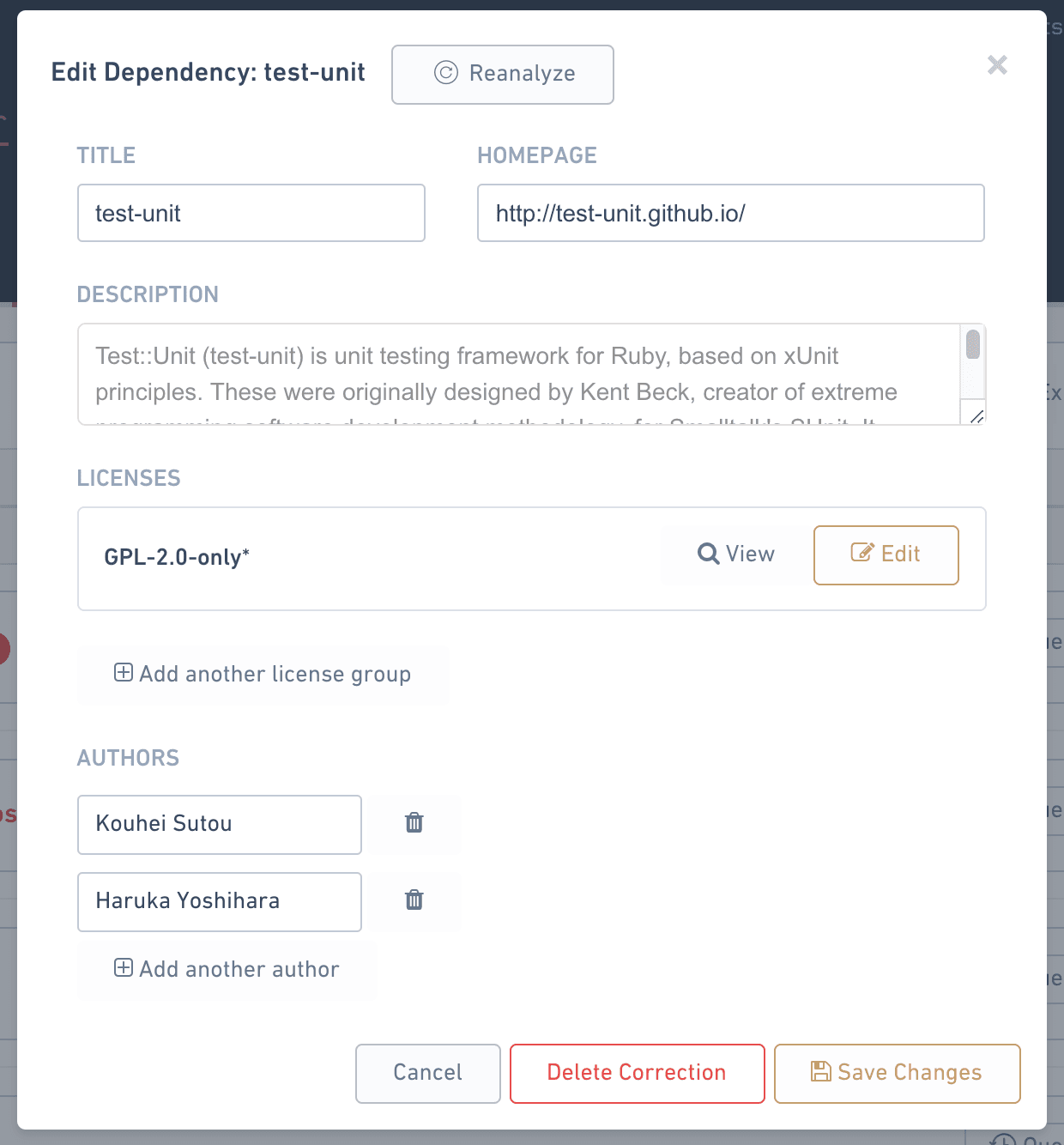The width and height of the screenshot is (1064, 1145).
Task: Delete author Kouhei Sutou with trash icon
Action: (x=414, y=823)
